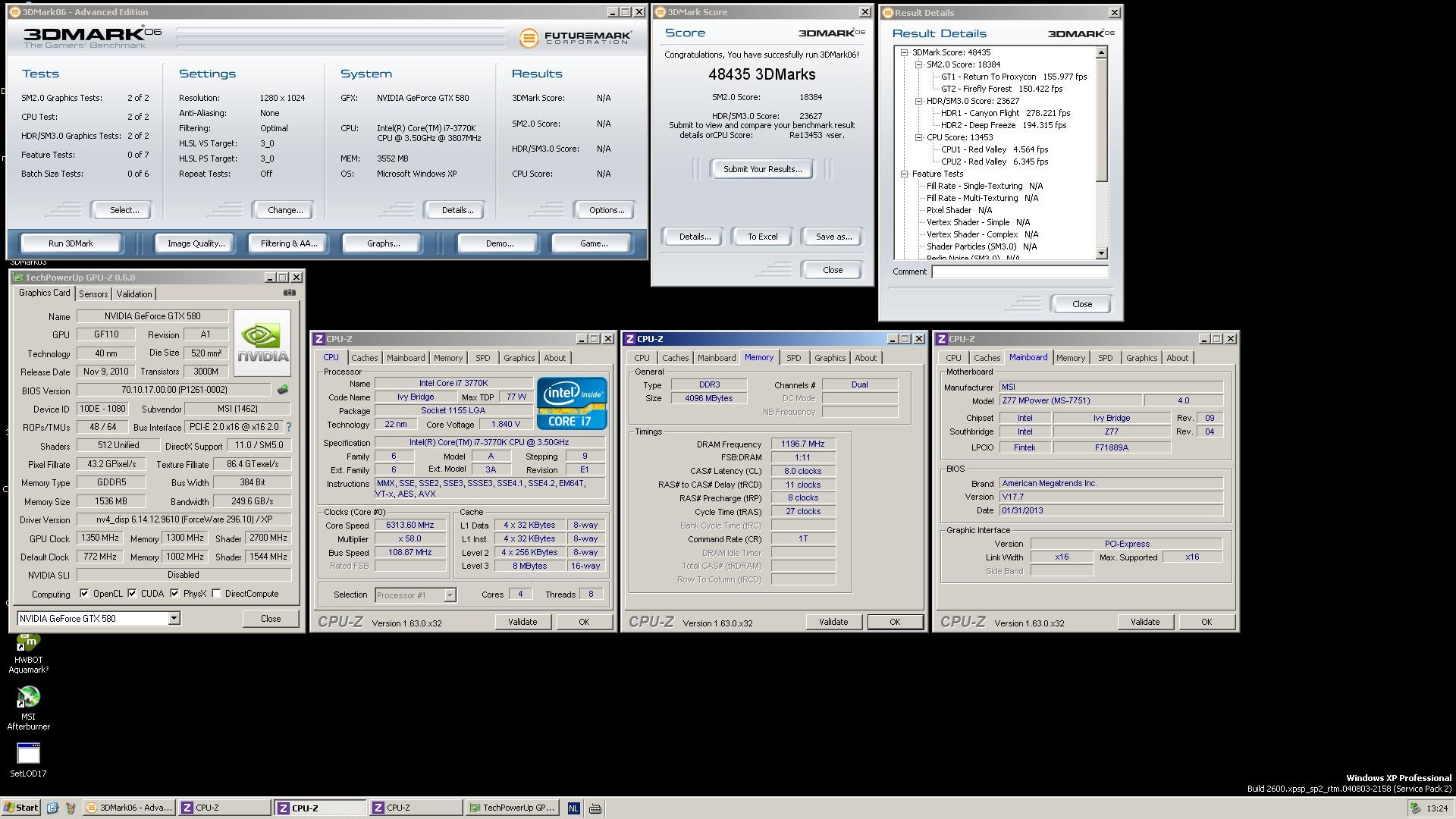1456x819 pixels.
Task: Open the Windows Start button
Action: [20, 808]
